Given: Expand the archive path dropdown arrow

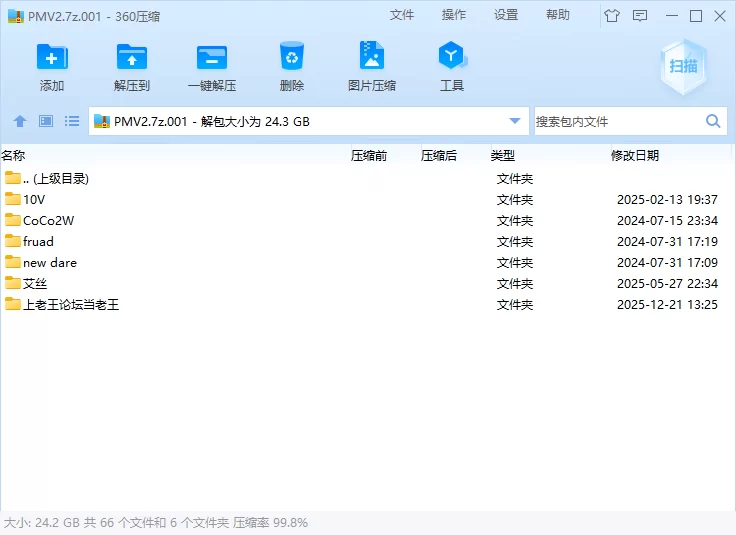Looking at the screenshot, I should point(515,121).
